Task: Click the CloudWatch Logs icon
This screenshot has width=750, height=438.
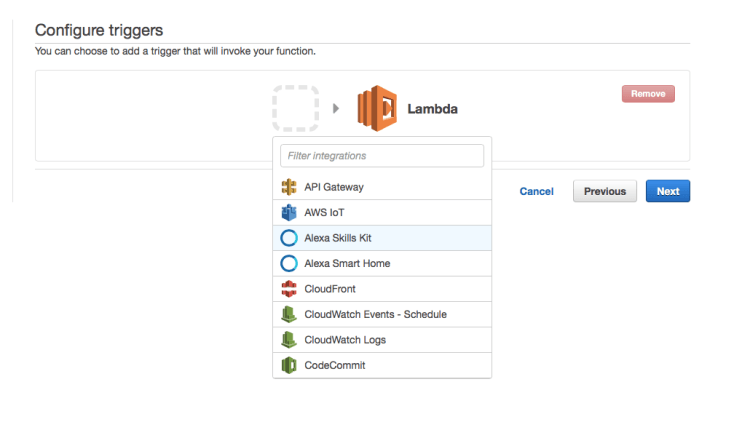Action: 289,340
